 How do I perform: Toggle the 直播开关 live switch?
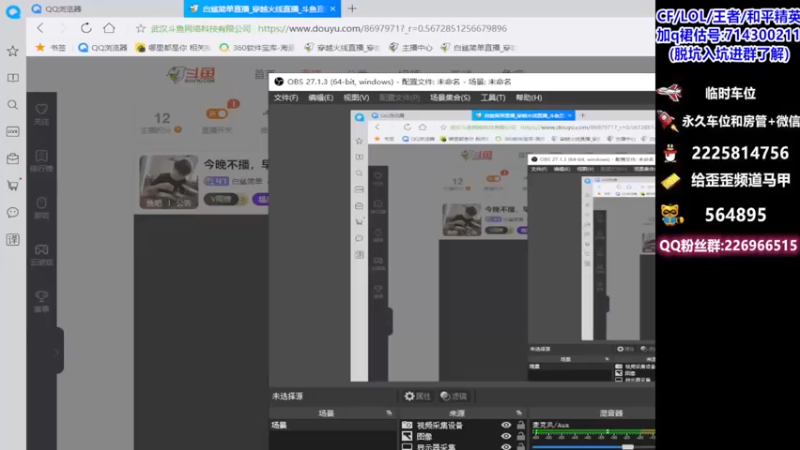point(217,113)
